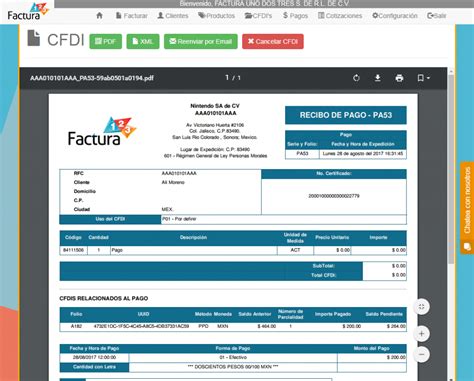Click Salir to log out

coord(437,16)
